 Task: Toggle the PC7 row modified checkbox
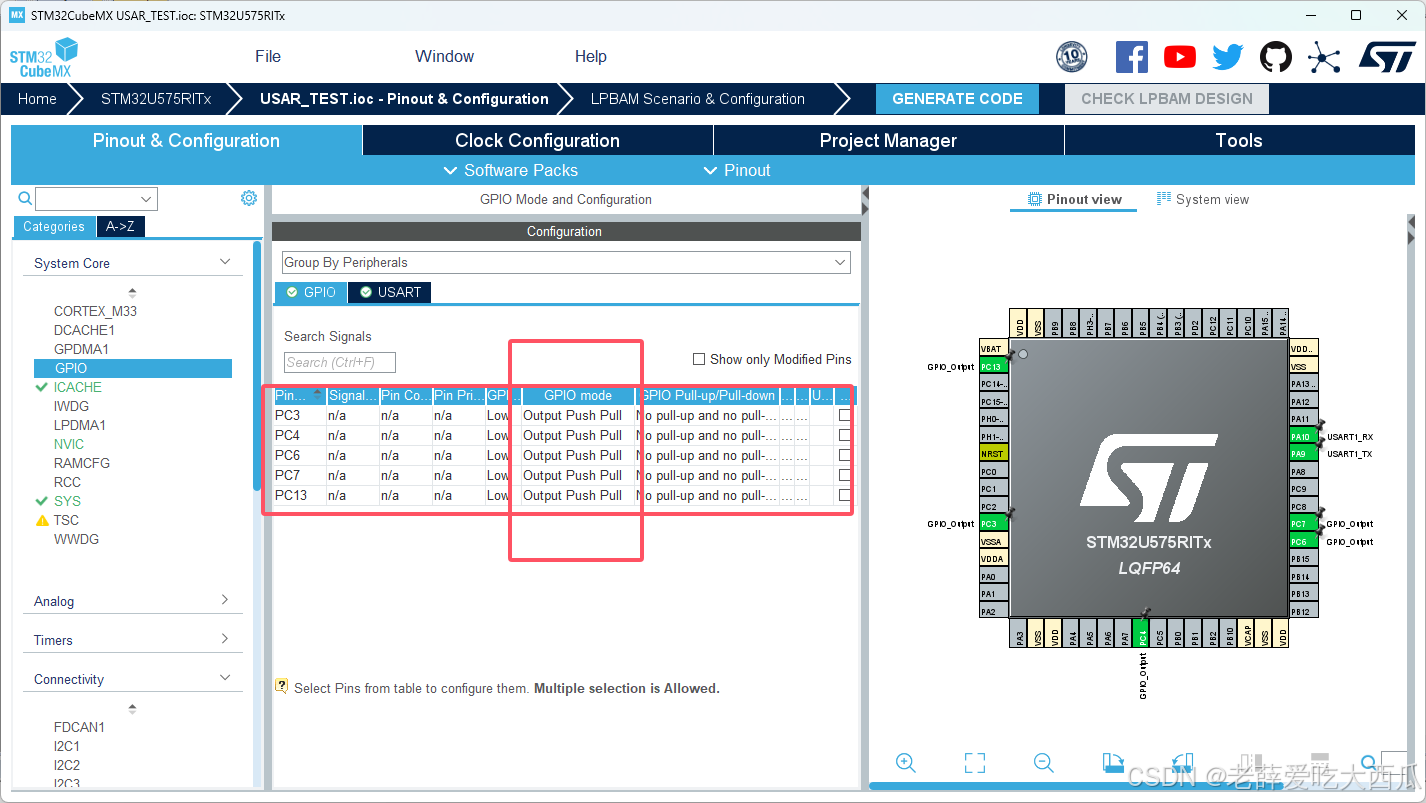845,475
